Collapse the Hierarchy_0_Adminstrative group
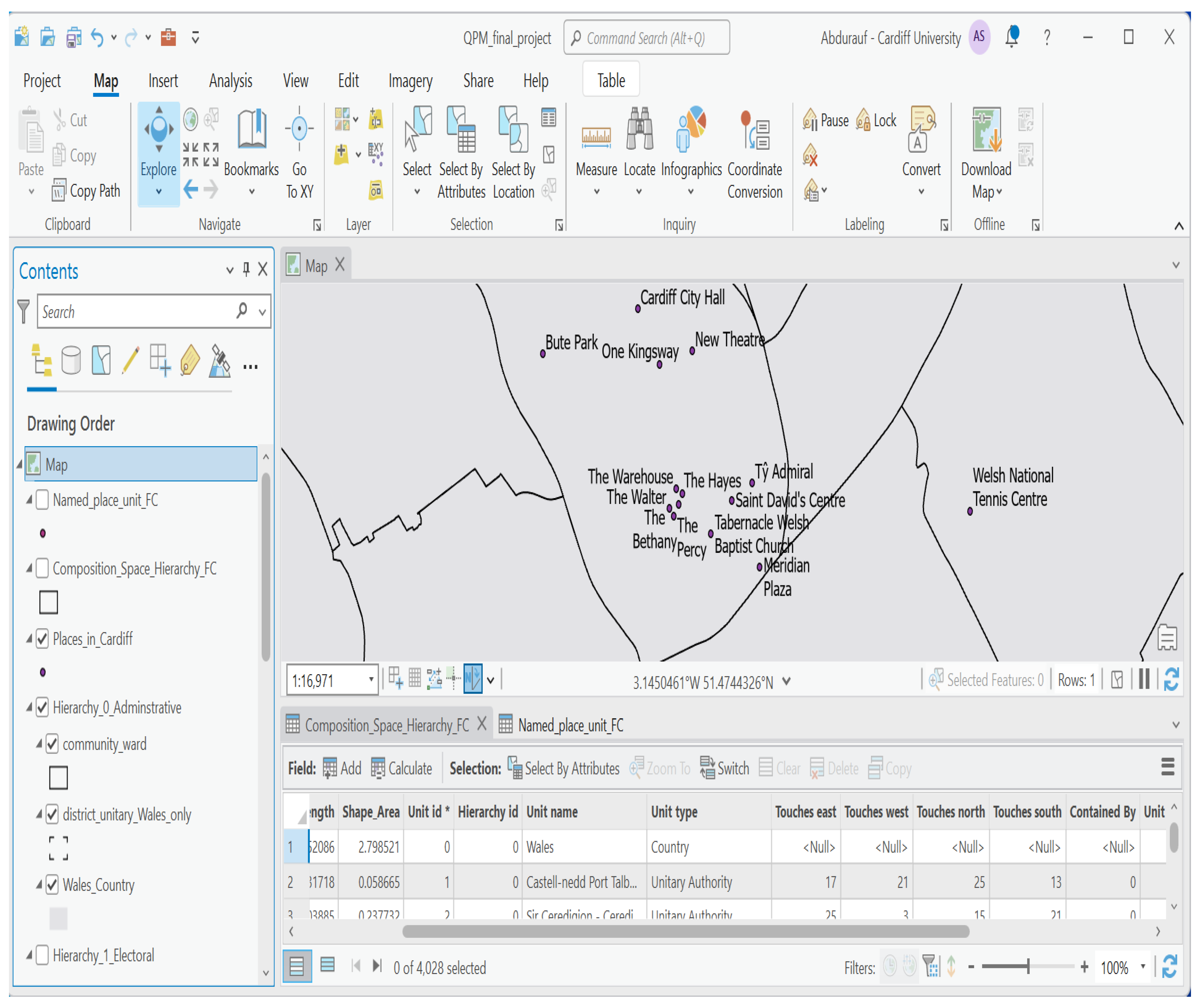 (29, 707)
